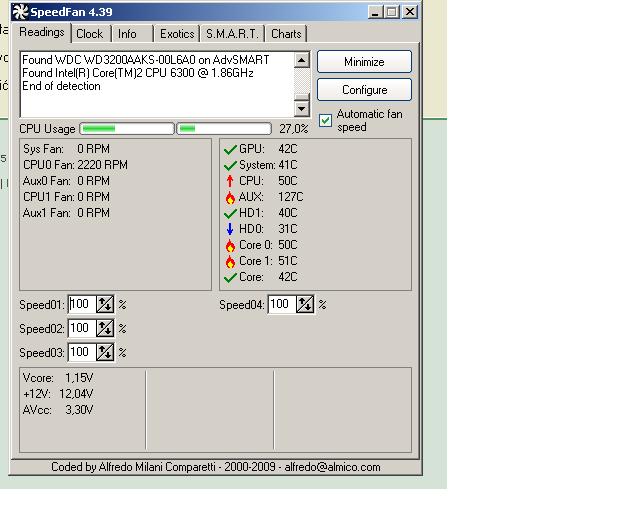640x512 pixels.
Task: Click the flame icon beside AUX
Action: (230, 198)
